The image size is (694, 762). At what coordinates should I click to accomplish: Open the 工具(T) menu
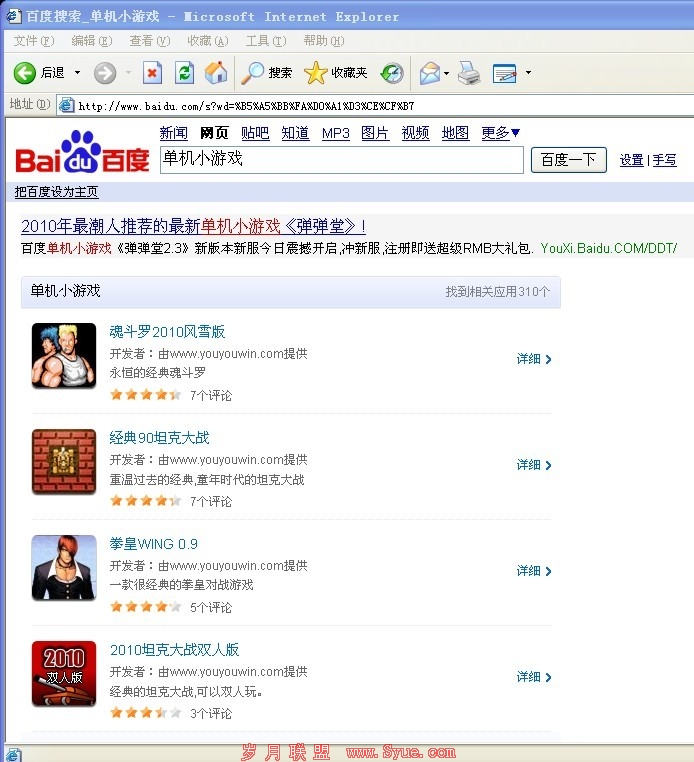pyautogui.click(x=266, y=41)
